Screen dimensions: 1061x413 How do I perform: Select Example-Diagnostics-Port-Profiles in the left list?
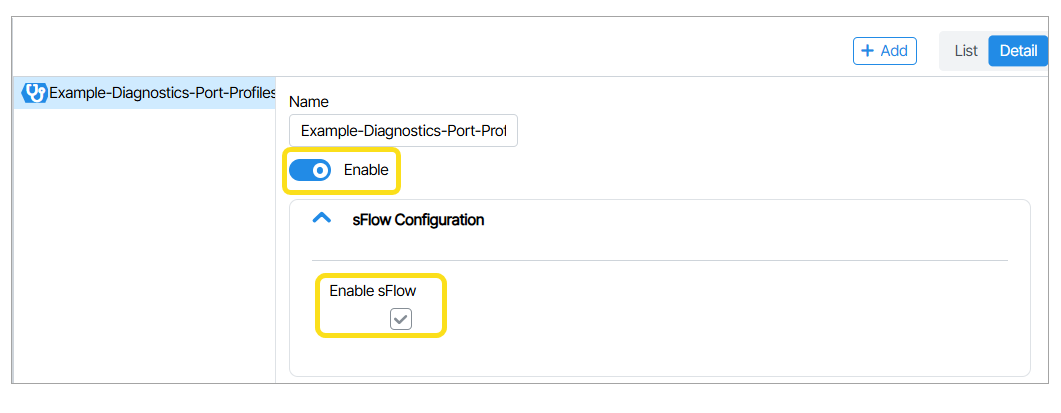coord(162,93)
